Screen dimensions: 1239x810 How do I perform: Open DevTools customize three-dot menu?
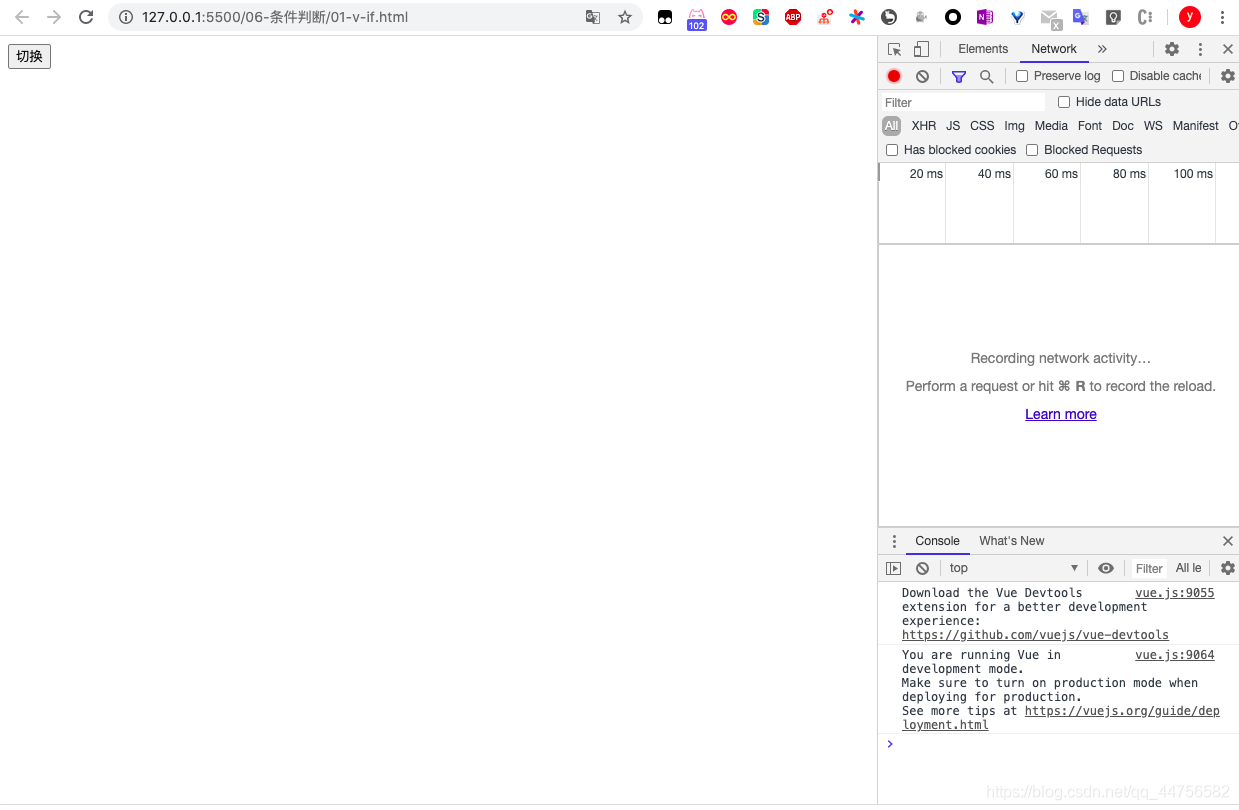[x=1200, y=49]
